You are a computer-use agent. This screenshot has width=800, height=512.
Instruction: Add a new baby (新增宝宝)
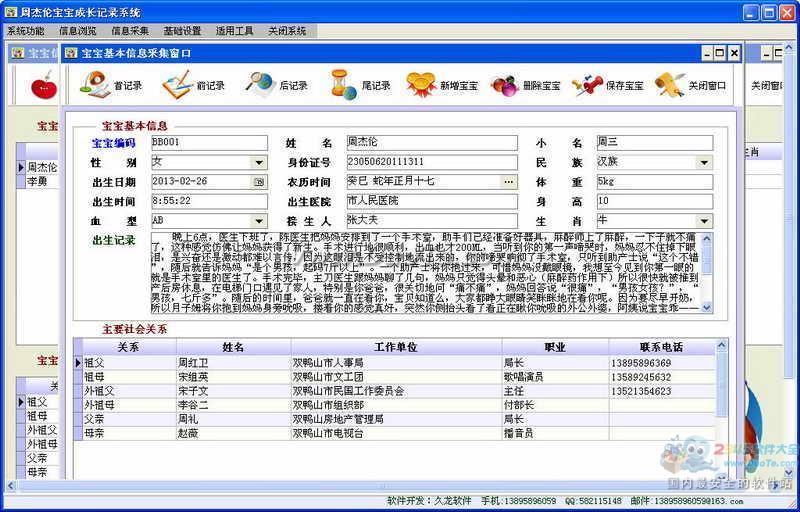[x=442, y=85]
